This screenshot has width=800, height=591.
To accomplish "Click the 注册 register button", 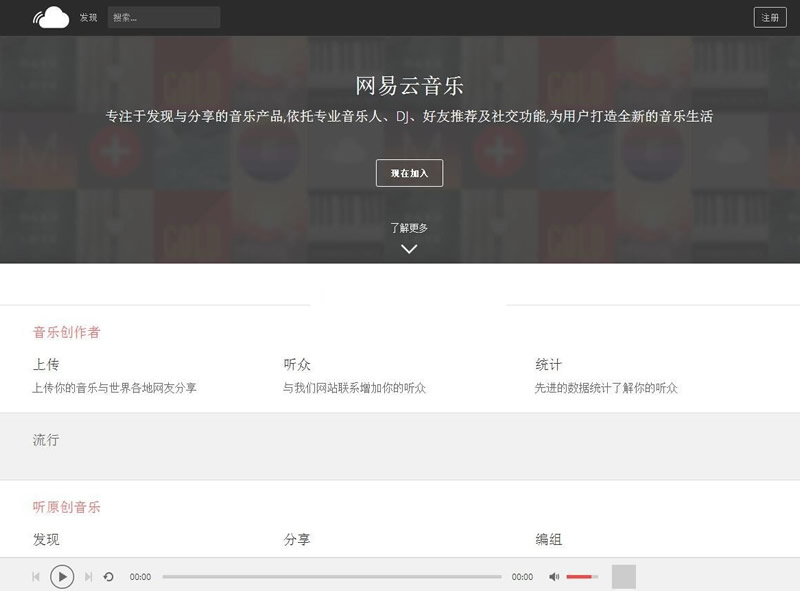I will coord(770,17).
